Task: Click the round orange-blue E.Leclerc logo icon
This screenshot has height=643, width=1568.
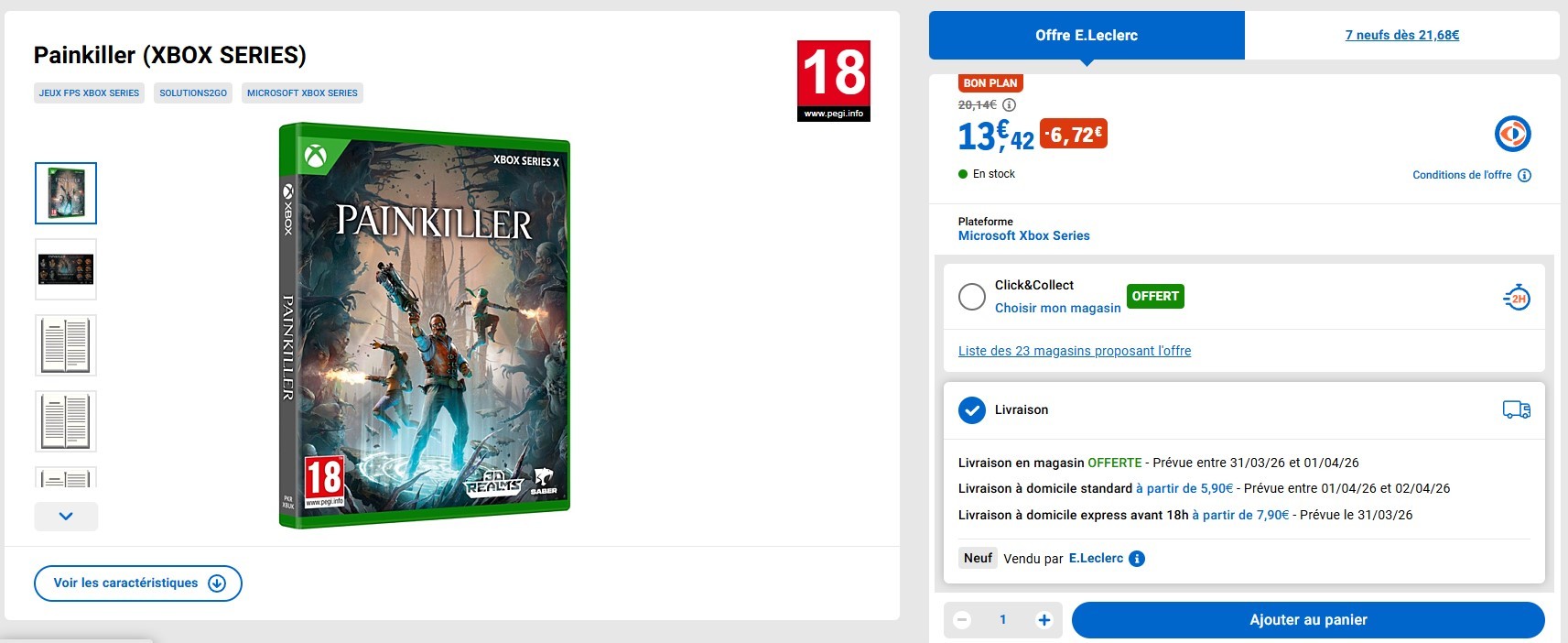Action: [x=1513, y=134]
